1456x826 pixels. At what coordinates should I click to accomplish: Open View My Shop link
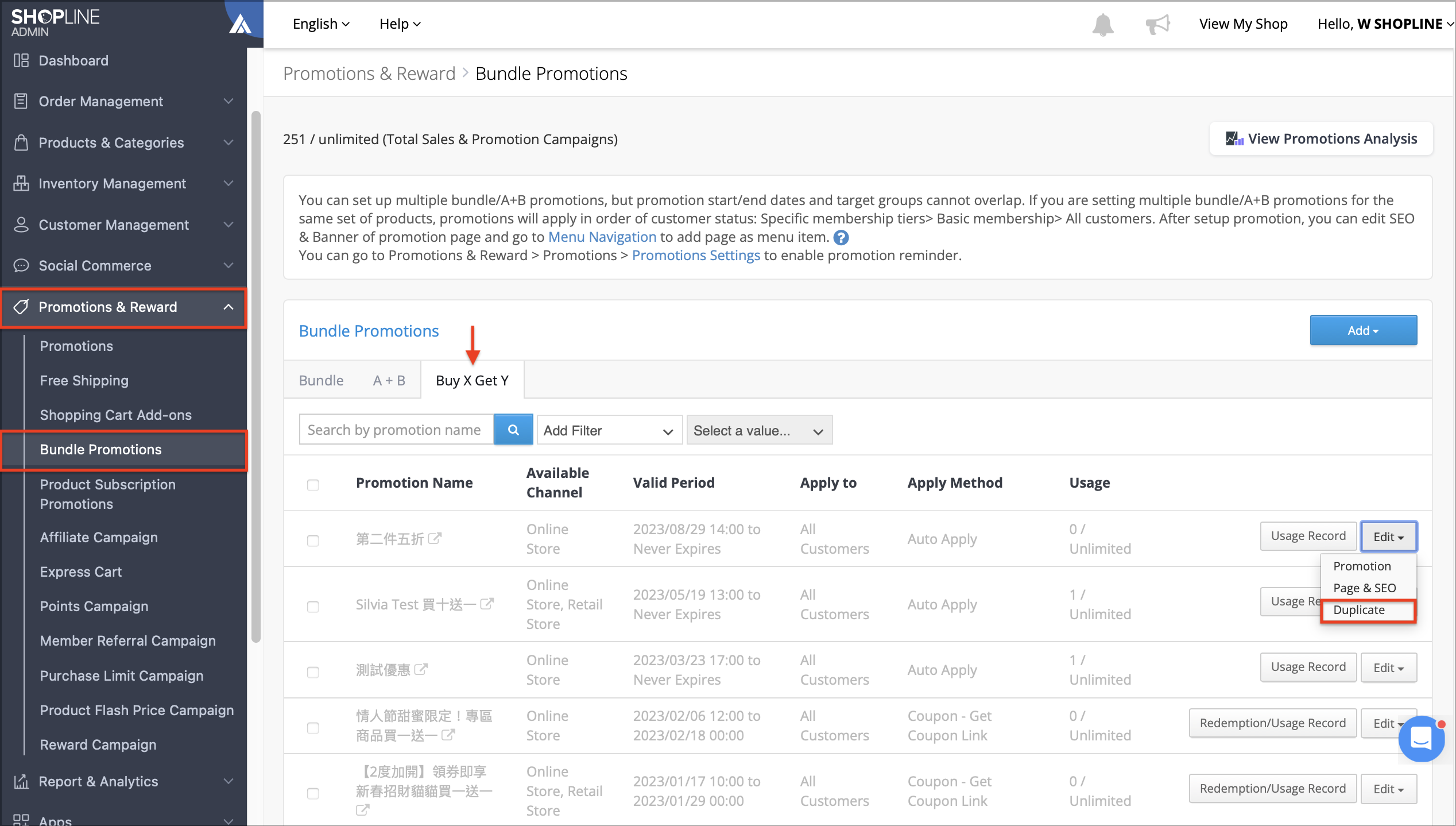point(1243,24)
